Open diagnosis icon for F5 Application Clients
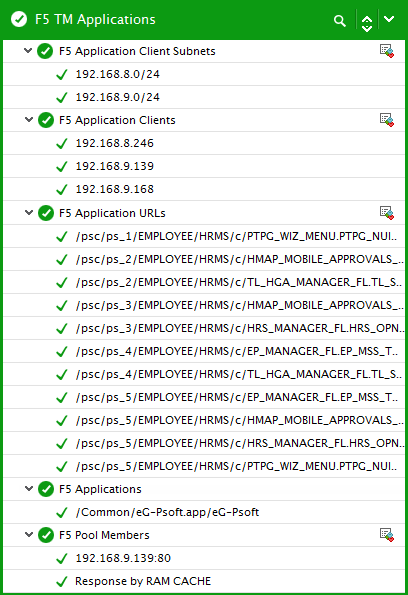 tap(387, 120)
